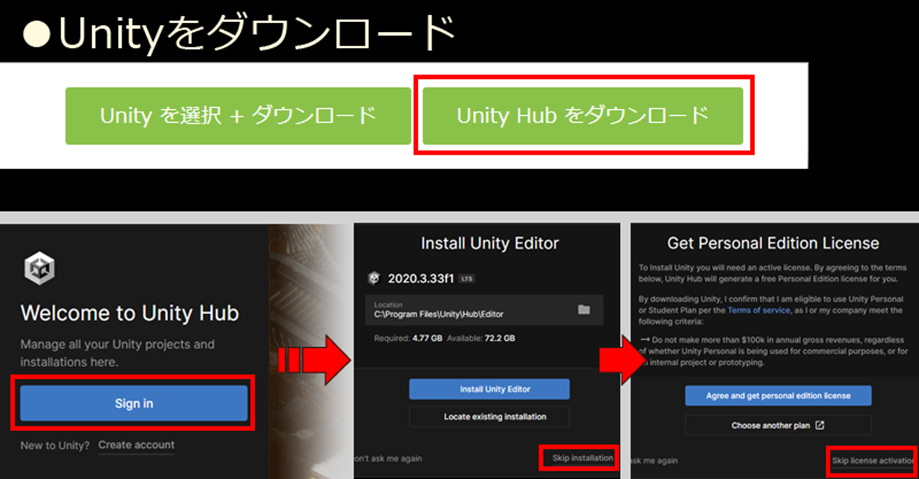Viewport: 919px width, 479px height.
Task: Click the 'Available: 72.2 GB' text
Action: pos(481,338)
